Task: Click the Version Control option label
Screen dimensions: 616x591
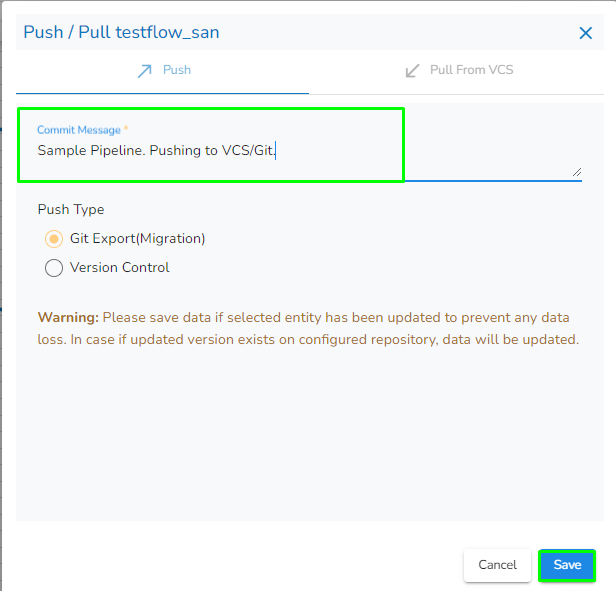Action: pyautogui.click(x=120, y=268)
